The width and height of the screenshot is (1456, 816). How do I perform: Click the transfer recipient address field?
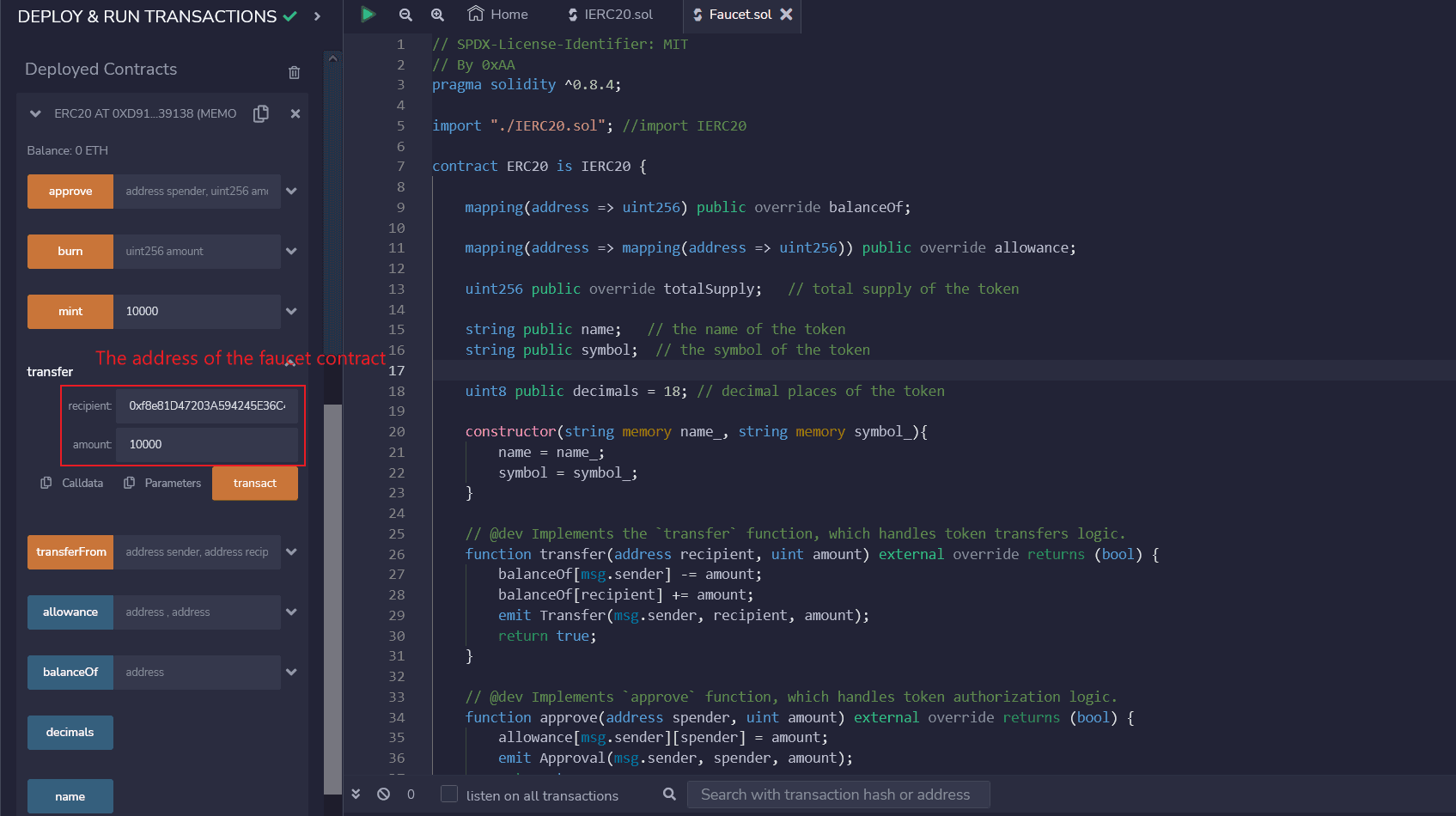tap(207, 405)
